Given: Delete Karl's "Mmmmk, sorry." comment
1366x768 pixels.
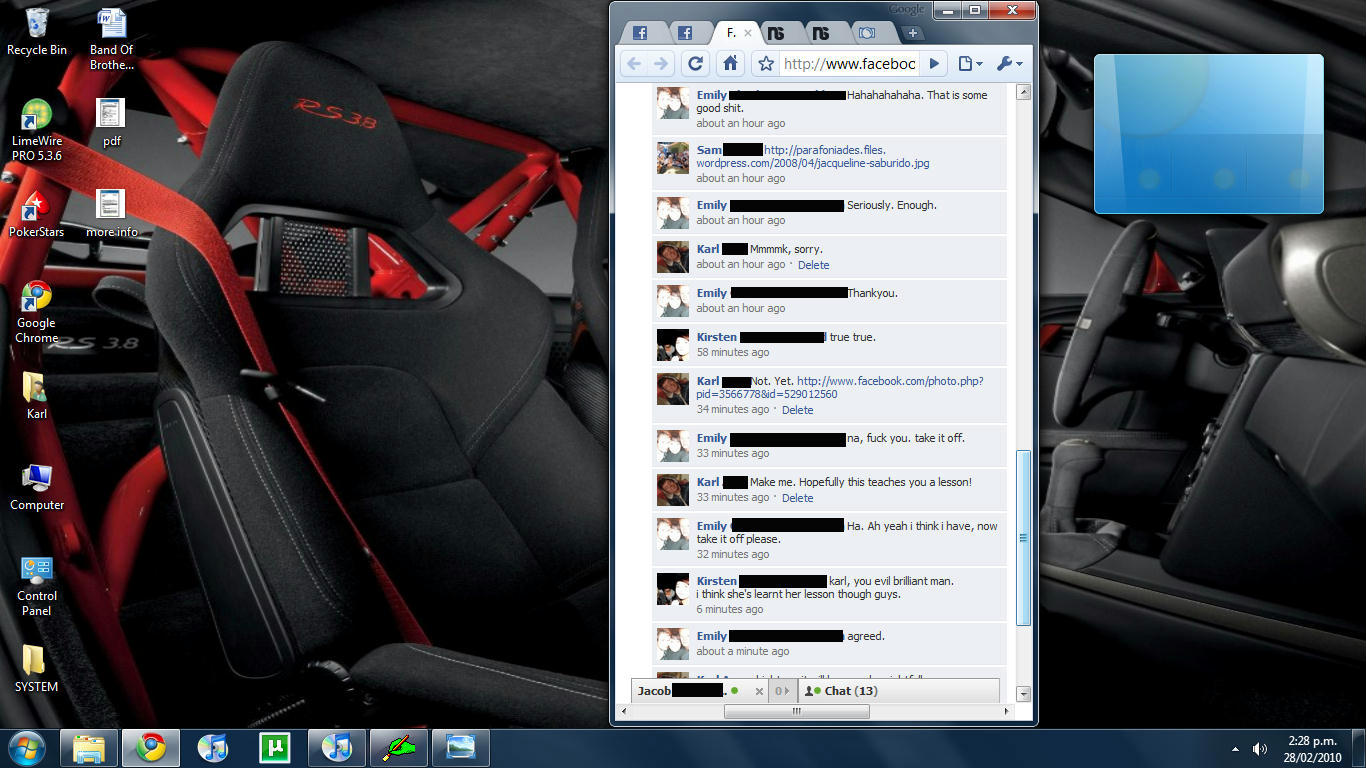Looking at the screenshot, I should click(x=813, y=265).
